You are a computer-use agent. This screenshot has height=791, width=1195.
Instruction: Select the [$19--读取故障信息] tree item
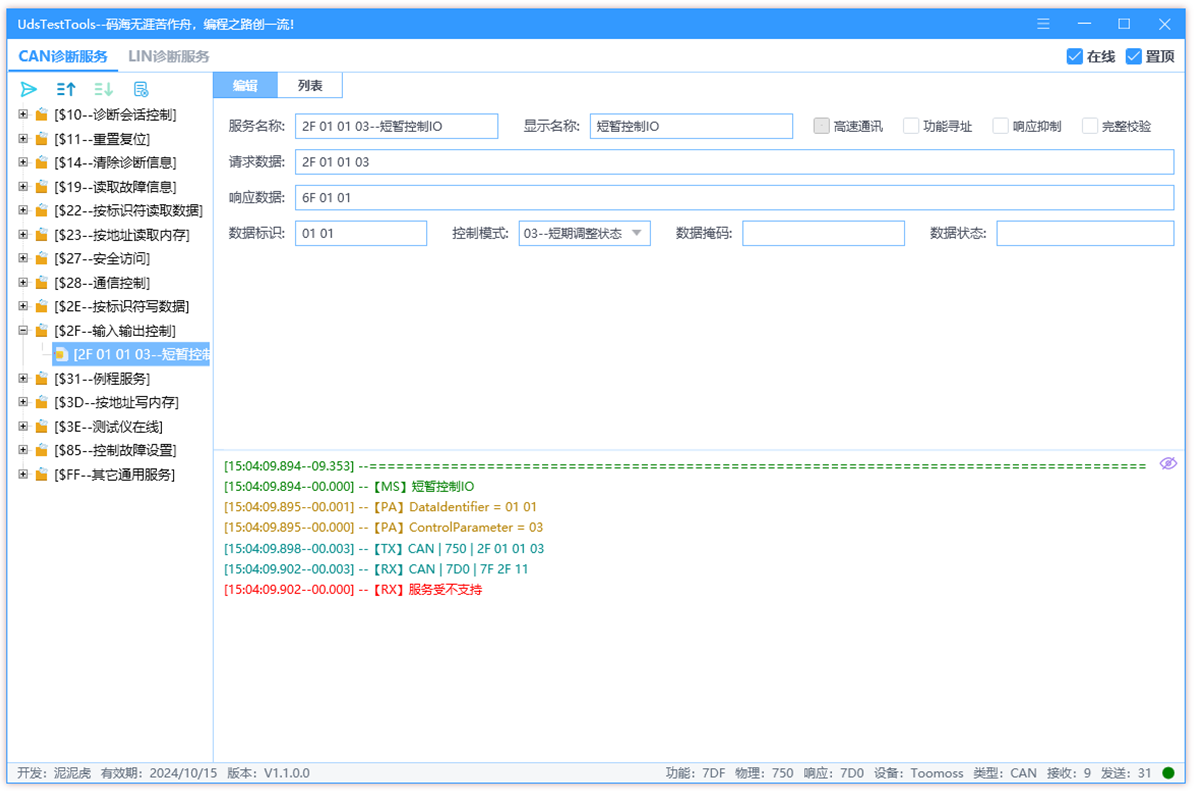pos(115,187)
